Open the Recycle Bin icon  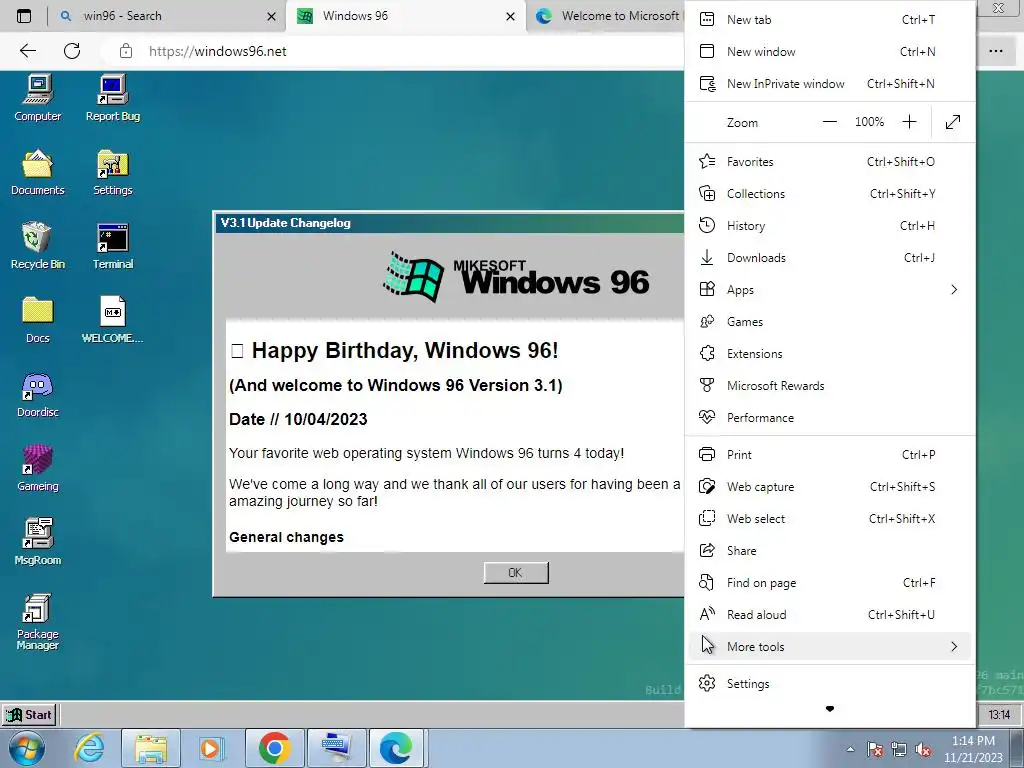37,246
